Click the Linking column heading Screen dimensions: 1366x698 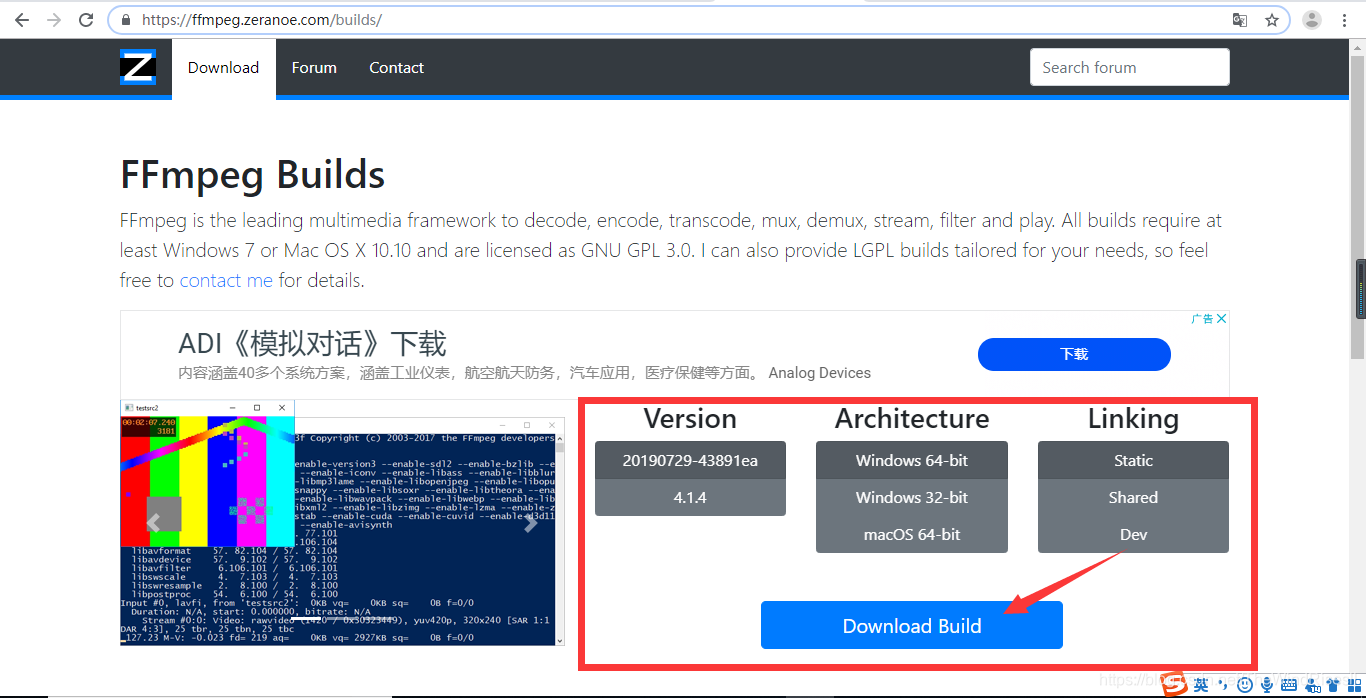click(x=1133, y=418)
